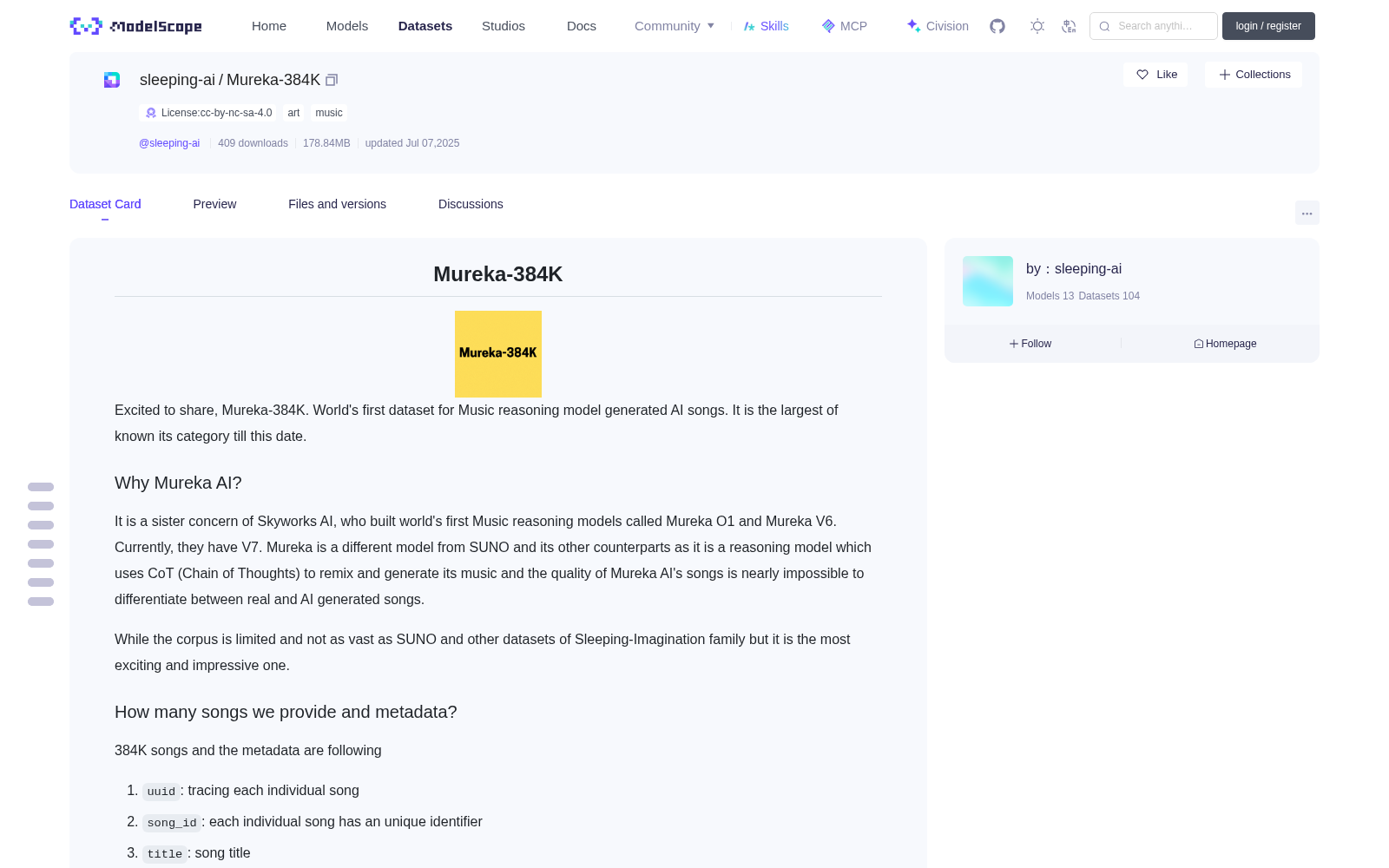1389x868 pixels.
Task: Click the 'updated Jul 07,2025' text
Action: pos(412,143)
